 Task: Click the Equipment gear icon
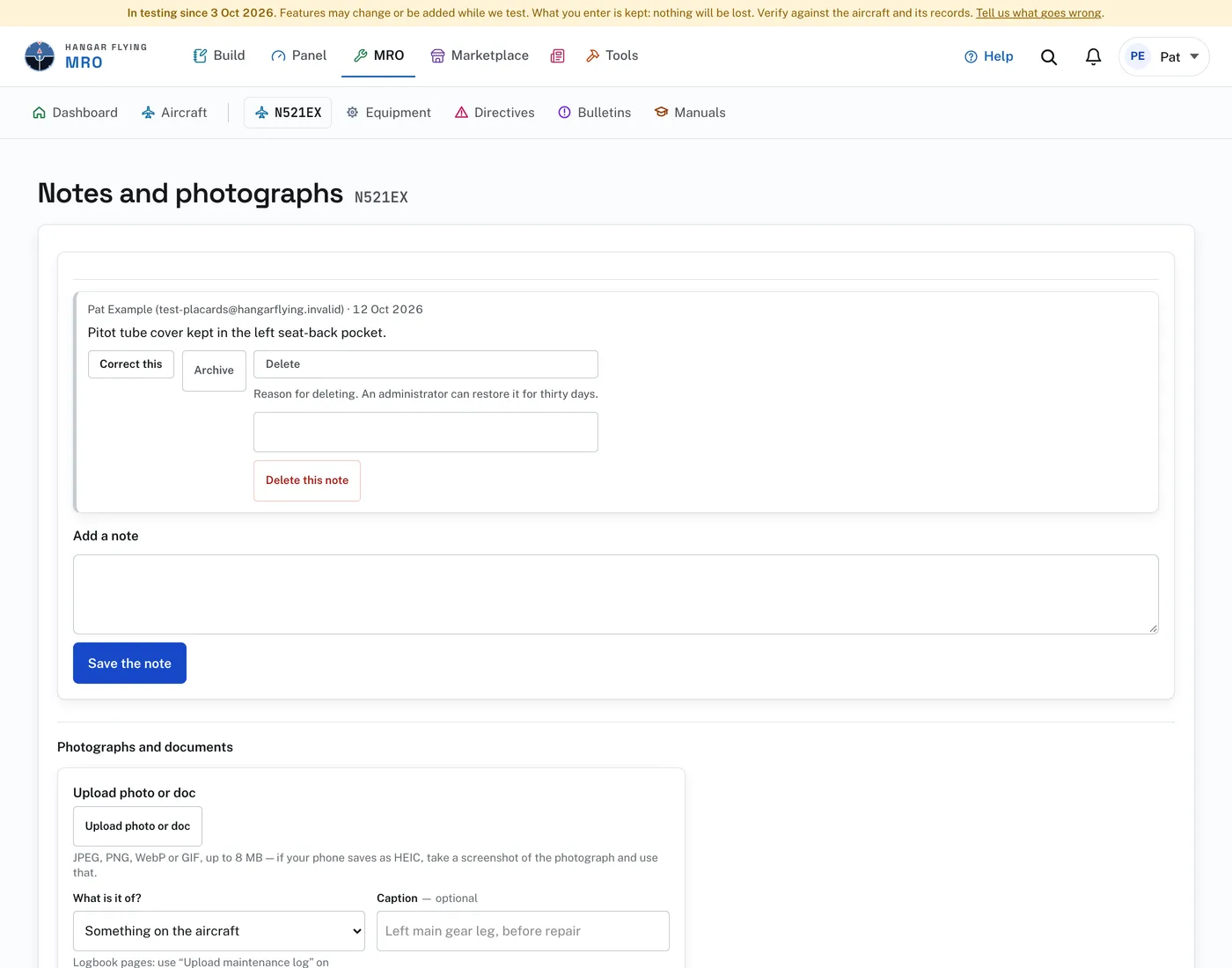click(x=352, y=113)
